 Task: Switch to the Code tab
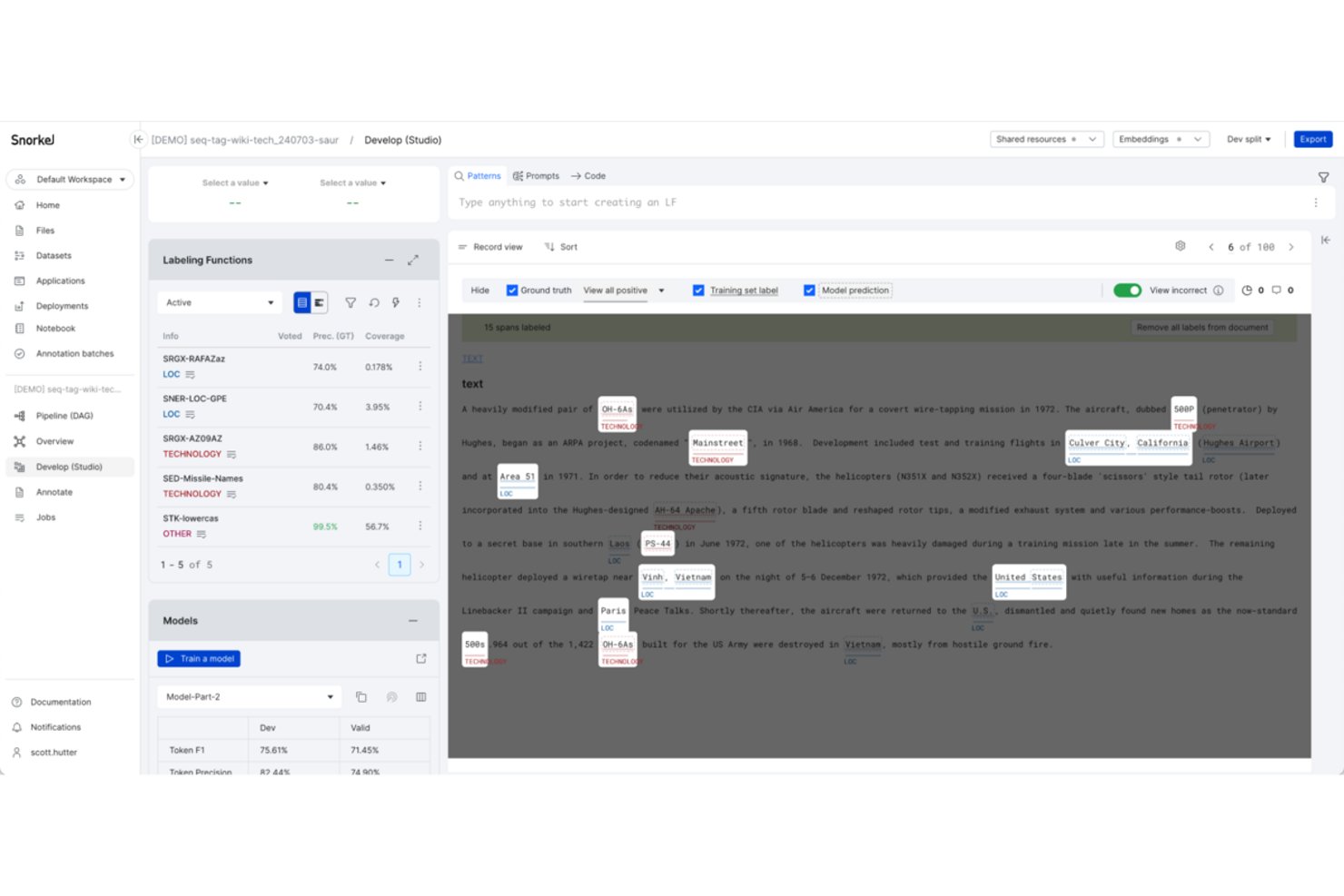[x=588, y=176]
